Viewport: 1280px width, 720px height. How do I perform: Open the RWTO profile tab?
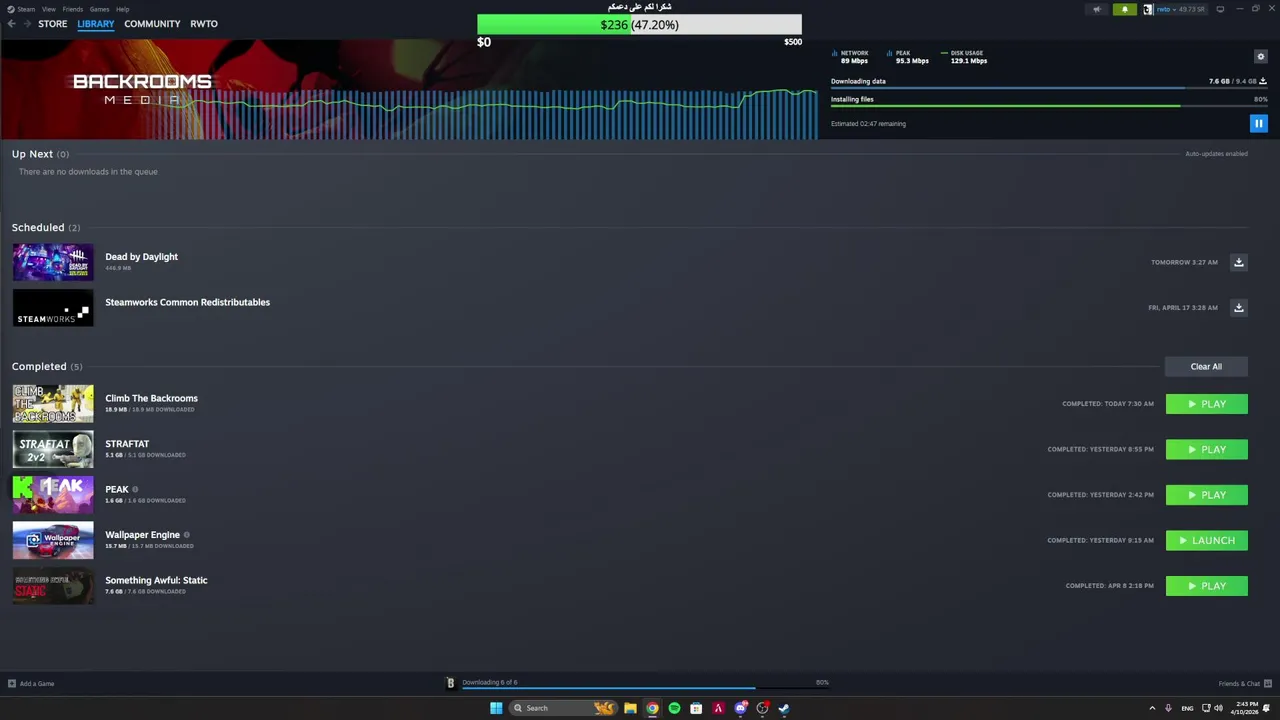(204, 24)
